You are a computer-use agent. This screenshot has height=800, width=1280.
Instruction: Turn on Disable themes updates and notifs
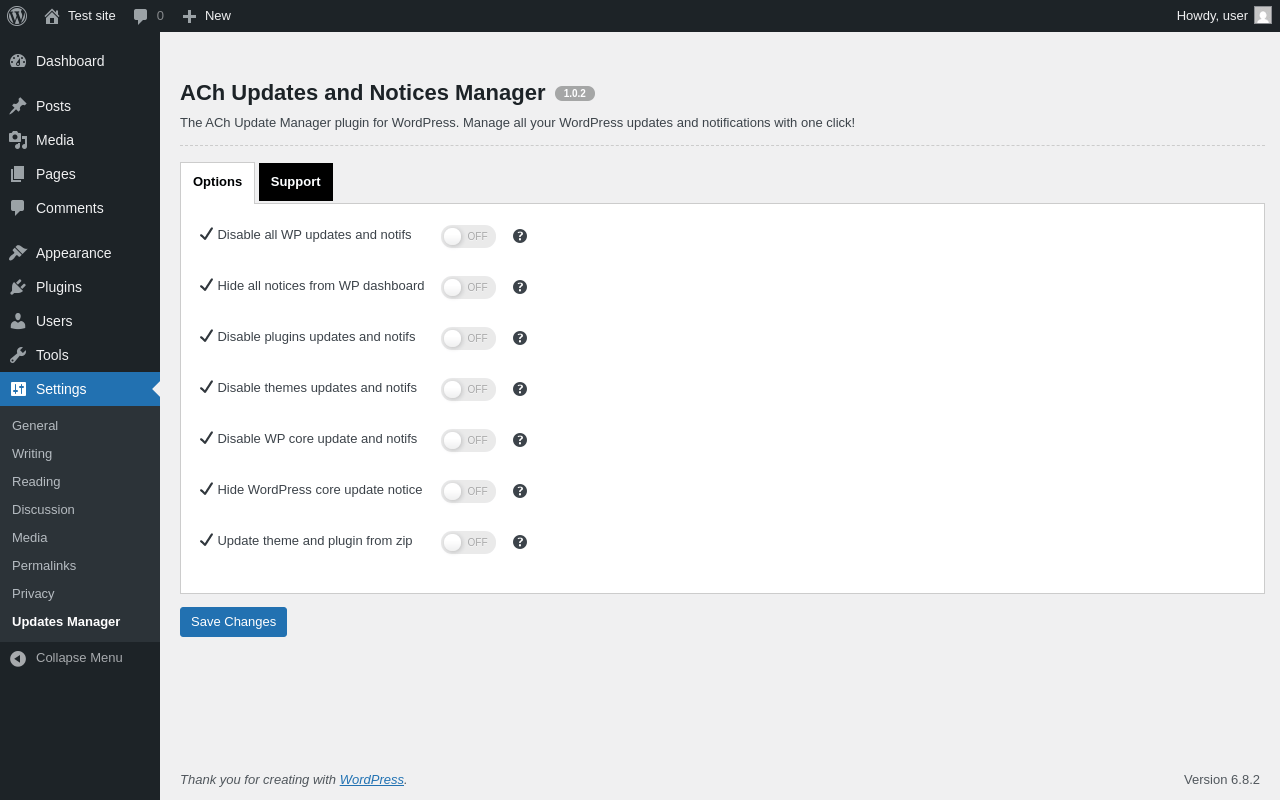click(468, 389)
